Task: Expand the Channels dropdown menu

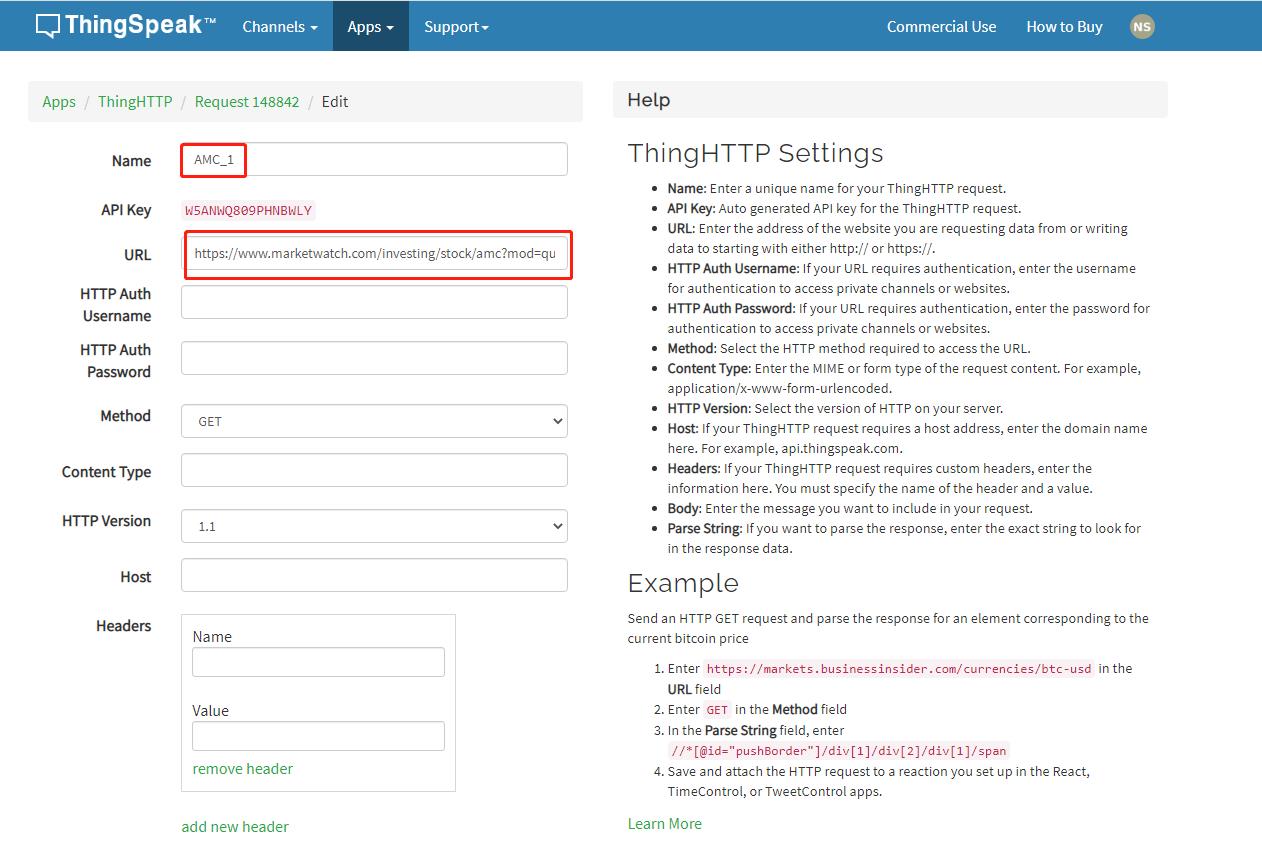Action: pos(279,27)
